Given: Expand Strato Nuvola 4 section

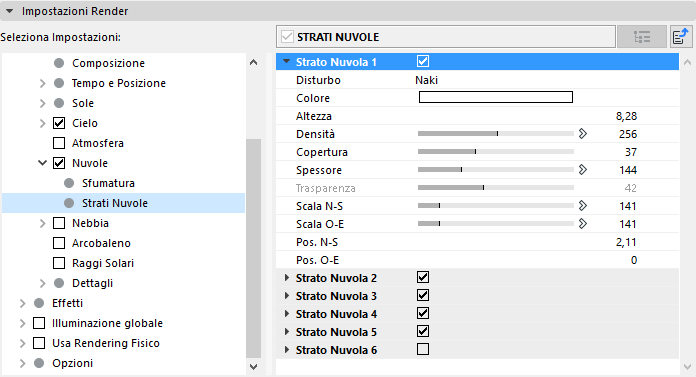Looking at the screenshot, I should pyautogui.click(x=287, y=314).
